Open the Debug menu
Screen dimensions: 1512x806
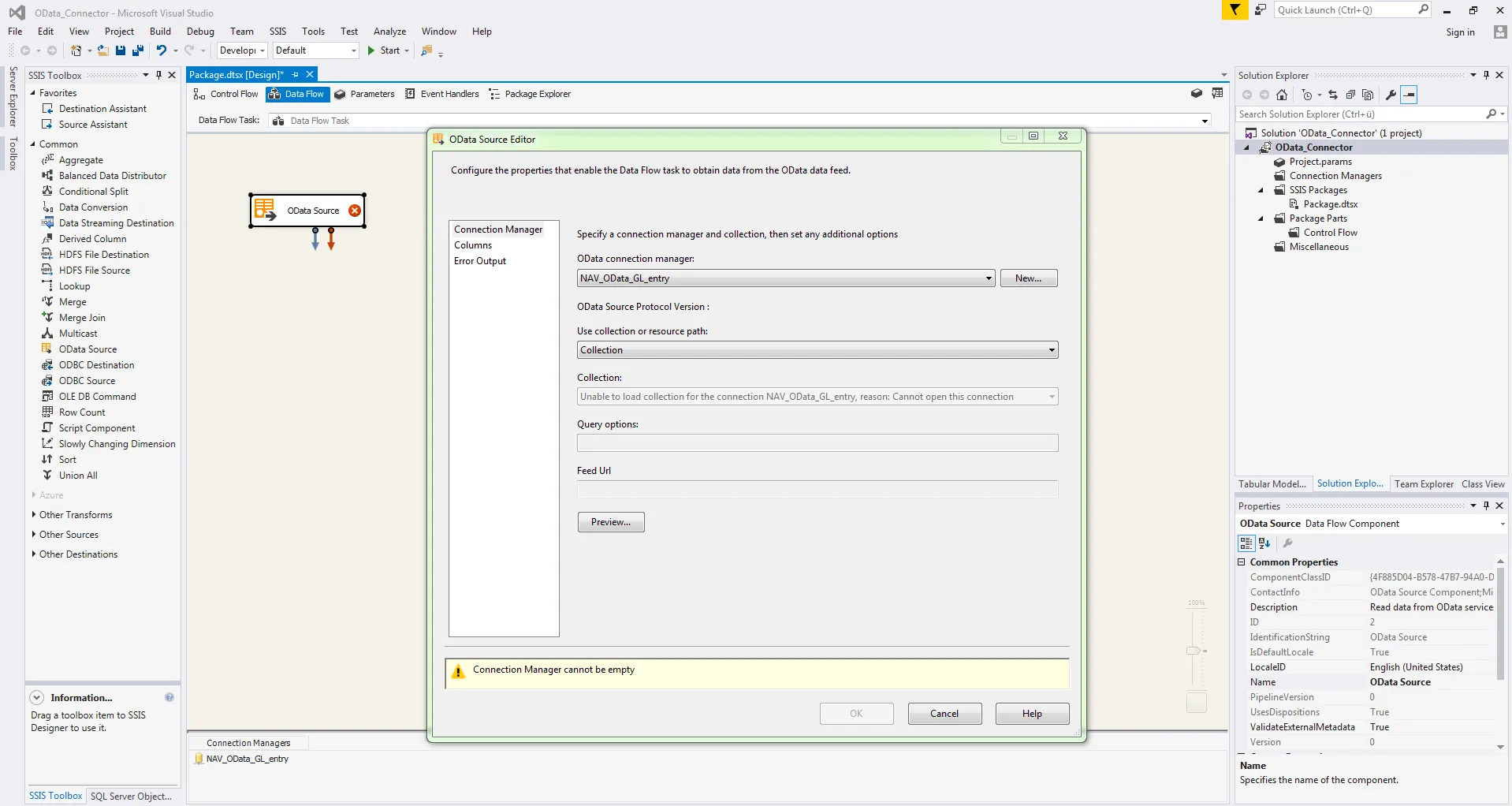200,32
